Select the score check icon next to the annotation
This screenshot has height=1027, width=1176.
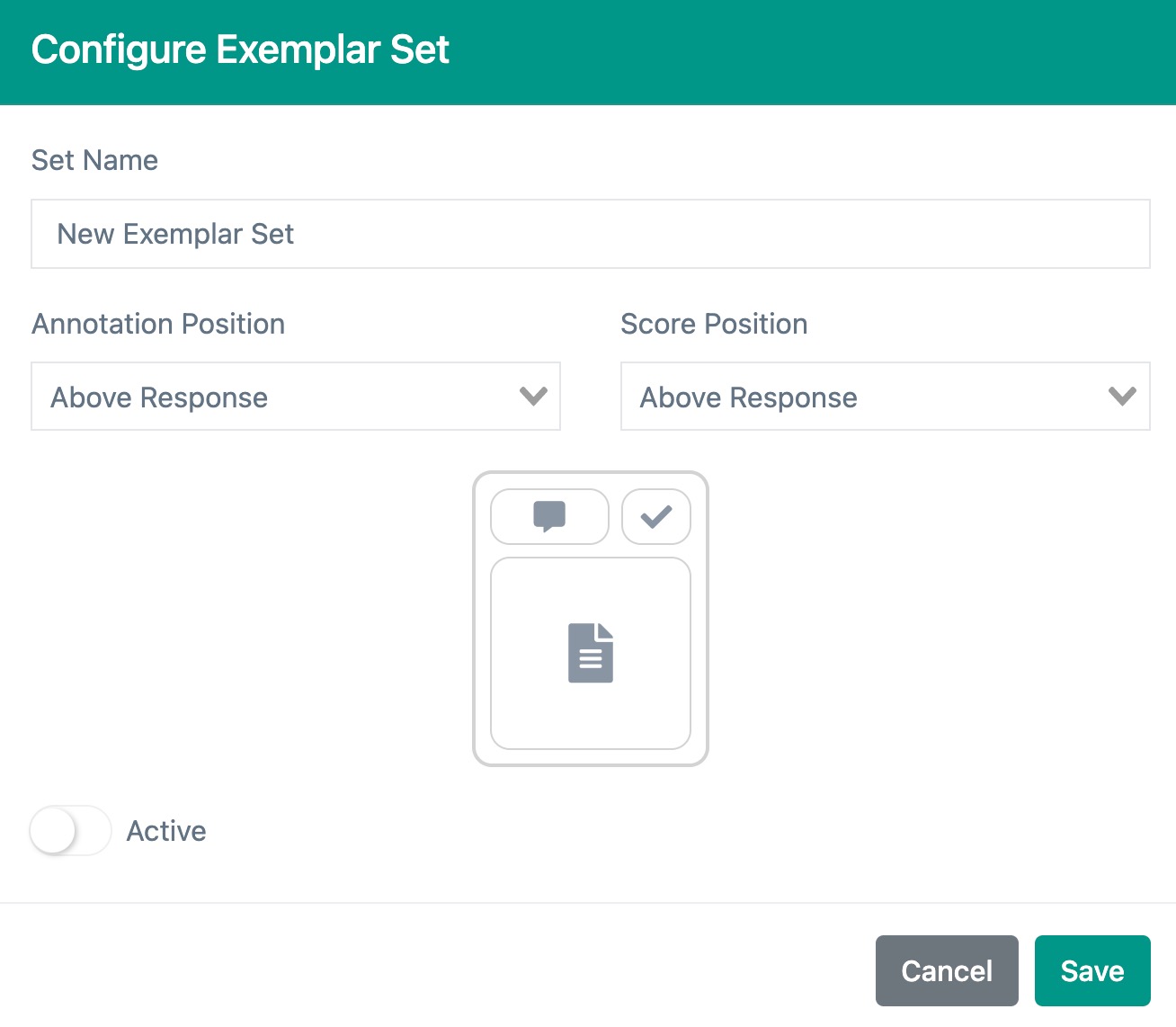[x=655, y=516]
